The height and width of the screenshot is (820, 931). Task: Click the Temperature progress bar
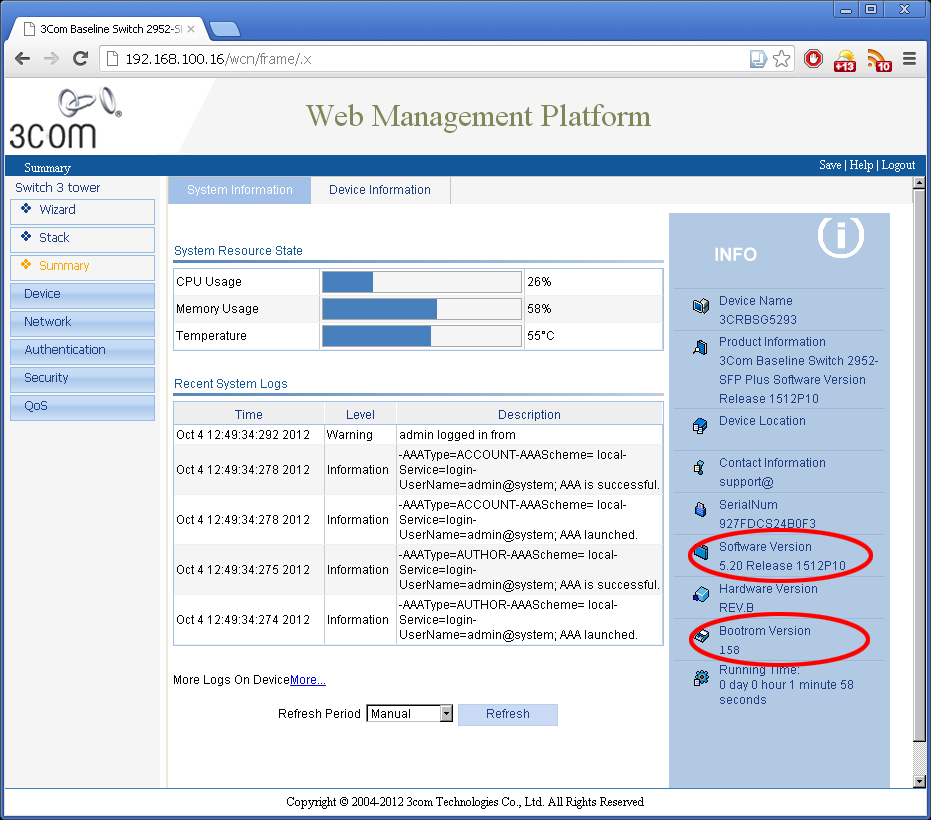click(x=422, y=335)
